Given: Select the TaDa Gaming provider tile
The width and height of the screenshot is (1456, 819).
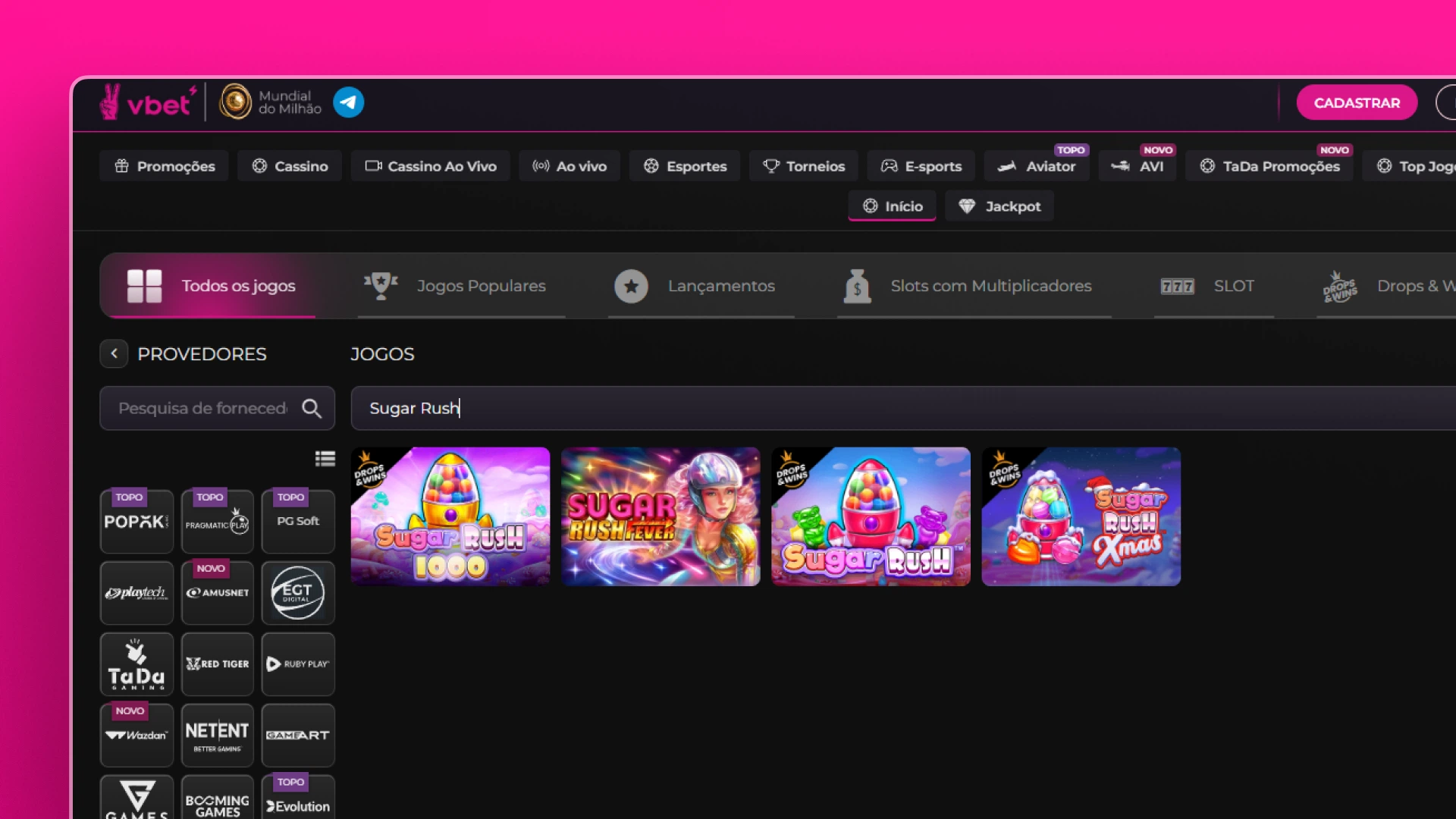Looking at the screenshot, I should pyautogui.click(x=136, y=664).
